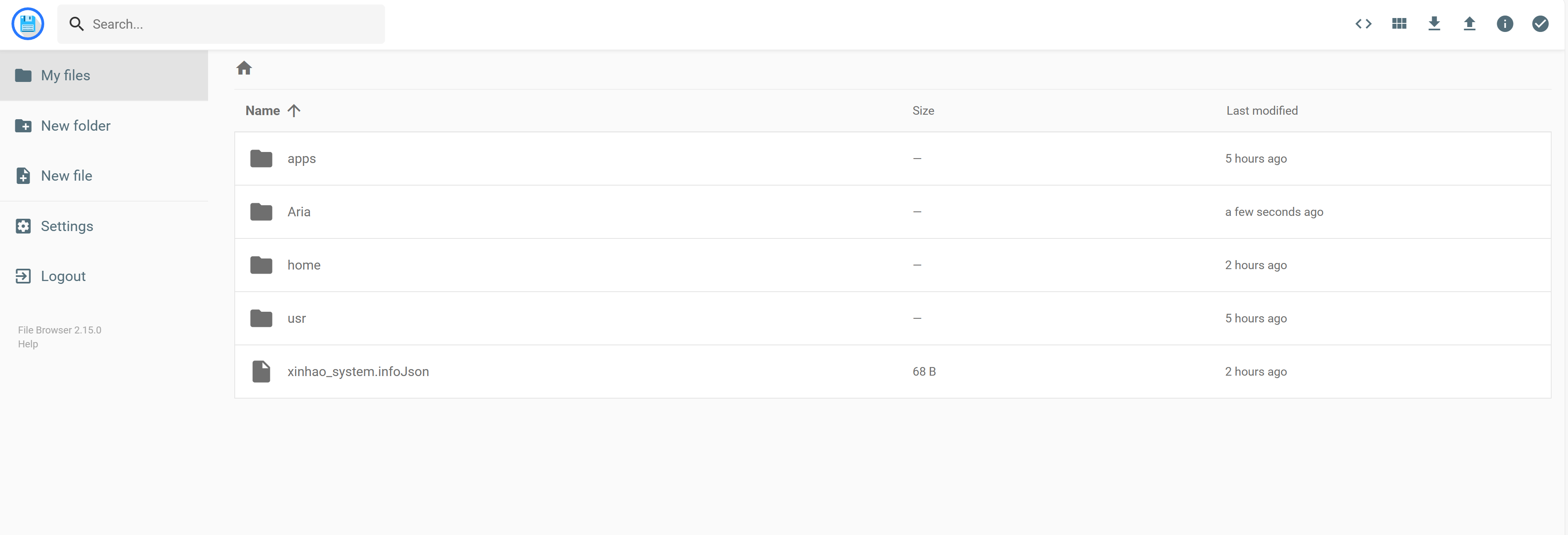Viewport: 1568px width, 535px height.
Task: Click the download arrow icon
Action: click(x=1434, y=24)
